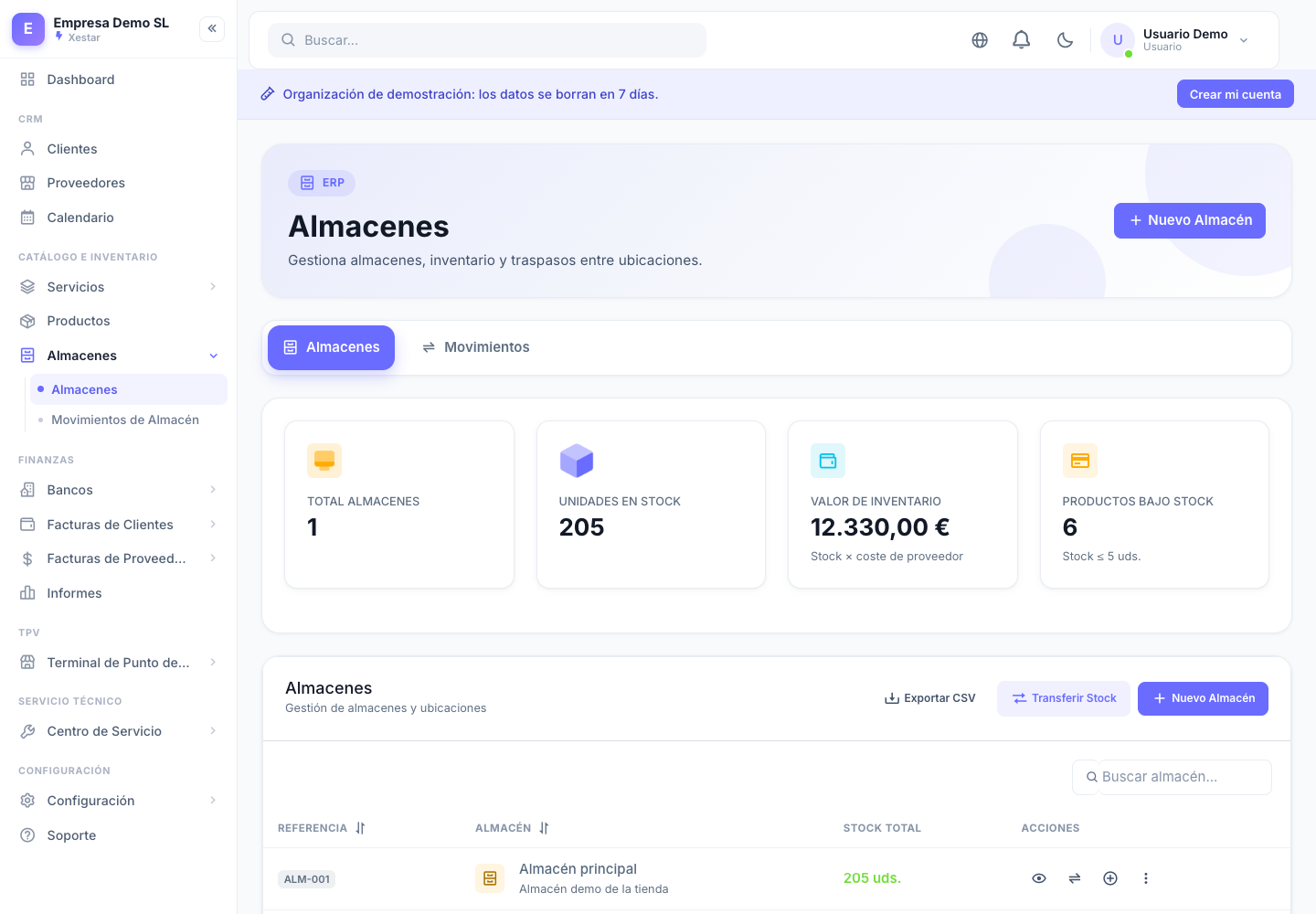The width and height of the screenshot is (1316, 914).
Task: Collapse the sidebar with the double-chevron button
Action: click(x=212, y=28)
